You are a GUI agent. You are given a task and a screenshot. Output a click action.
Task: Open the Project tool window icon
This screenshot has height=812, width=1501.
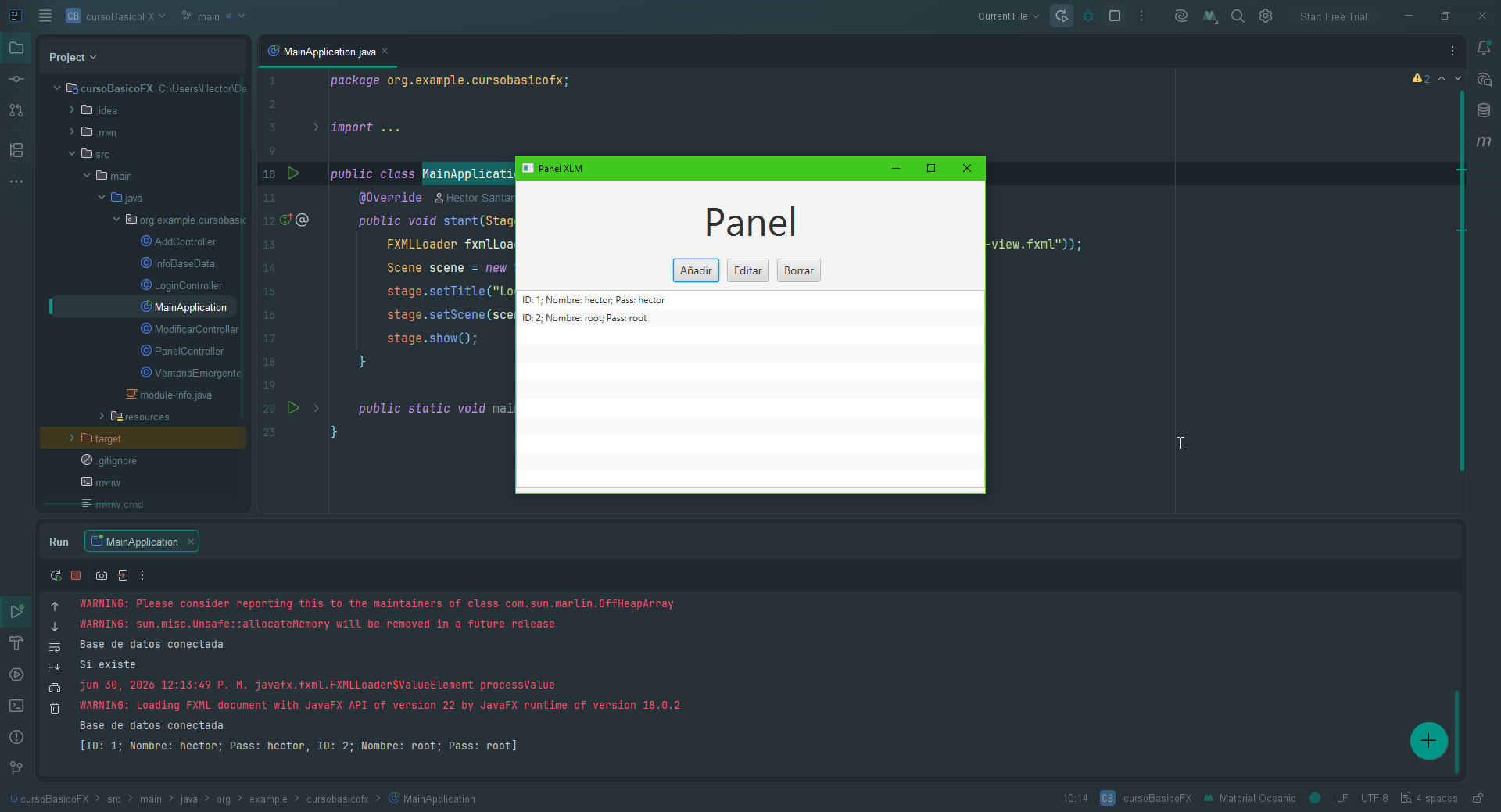pyautogui.click(x=16, y=48)
